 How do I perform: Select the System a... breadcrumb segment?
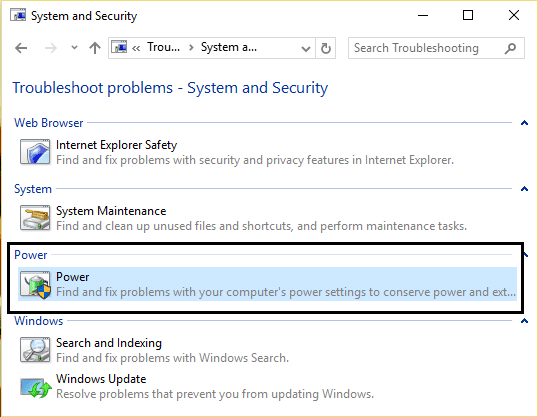[229, 47]
